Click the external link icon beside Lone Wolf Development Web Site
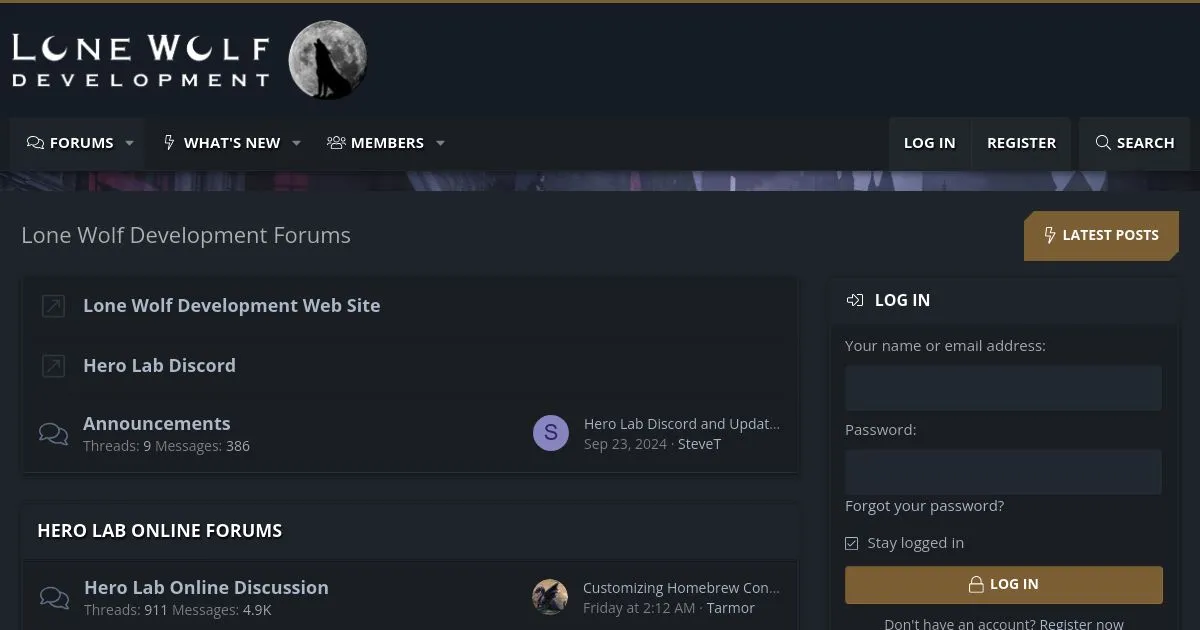The width and height of the screenshot is (1200, 630). 53,306
